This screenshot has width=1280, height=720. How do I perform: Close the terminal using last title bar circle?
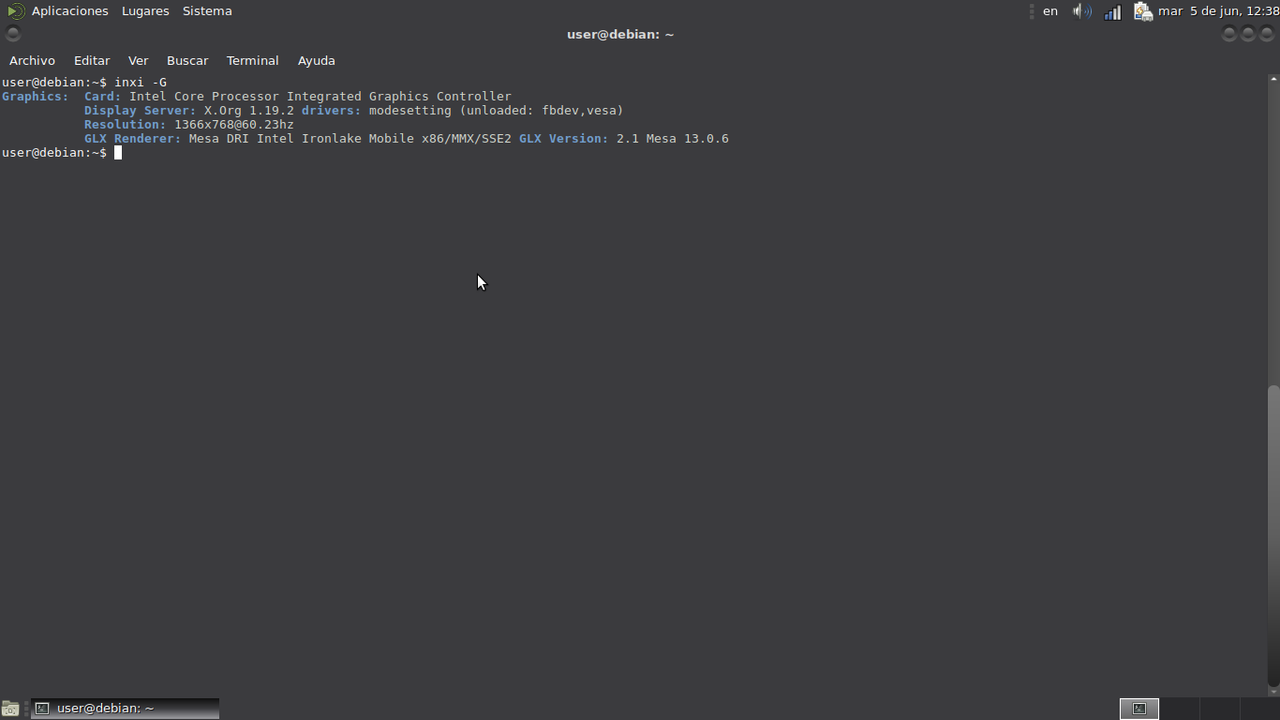pos(1266,34)
